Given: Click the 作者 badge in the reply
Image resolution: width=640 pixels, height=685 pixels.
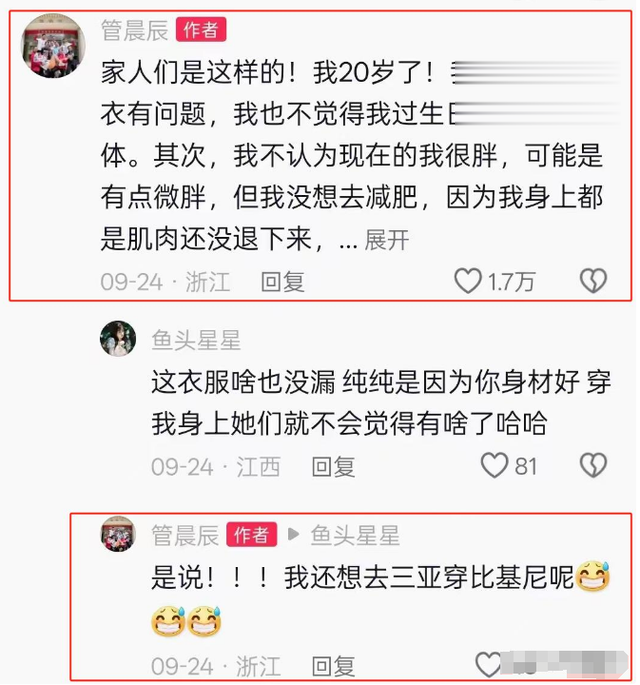Looking at the screenshot, I should [x=252, y=534].
